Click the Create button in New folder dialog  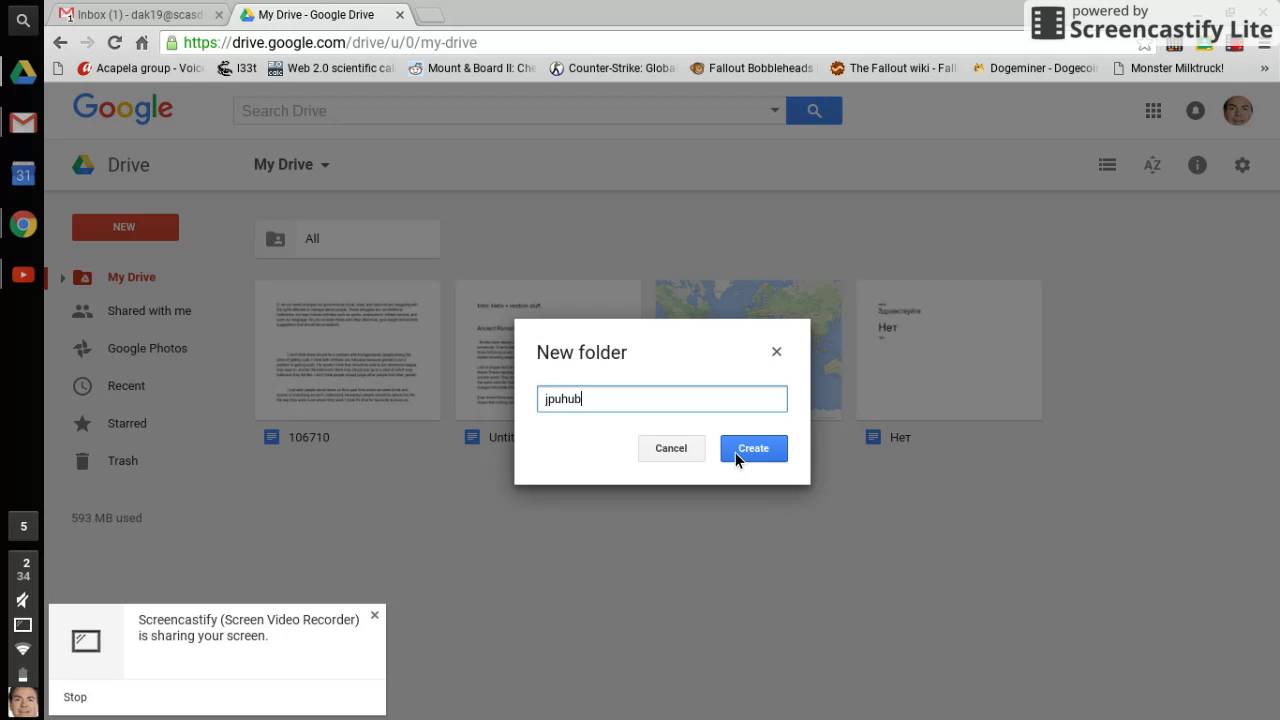(753, 448)
